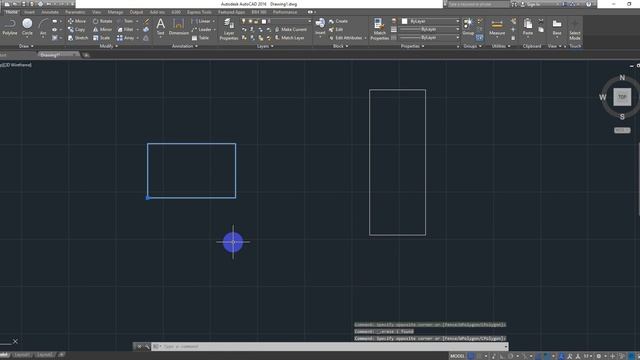This screenshot has width=640, height=360.
Task: Expand the Annotation panel dropdown
Action: pos(185,46)
